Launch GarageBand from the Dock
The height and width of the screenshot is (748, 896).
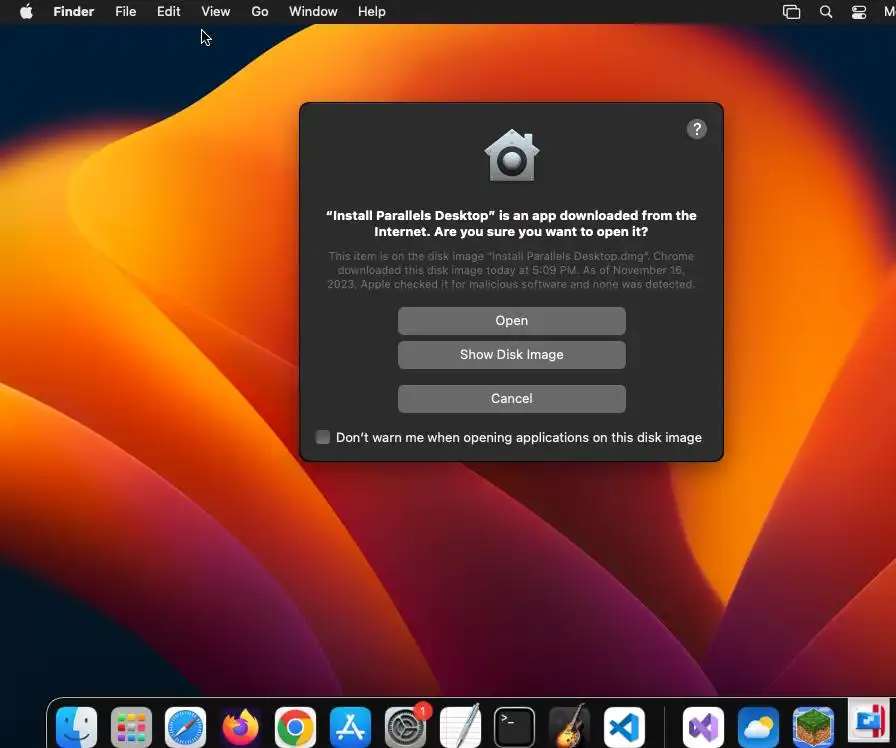point(569,726)
